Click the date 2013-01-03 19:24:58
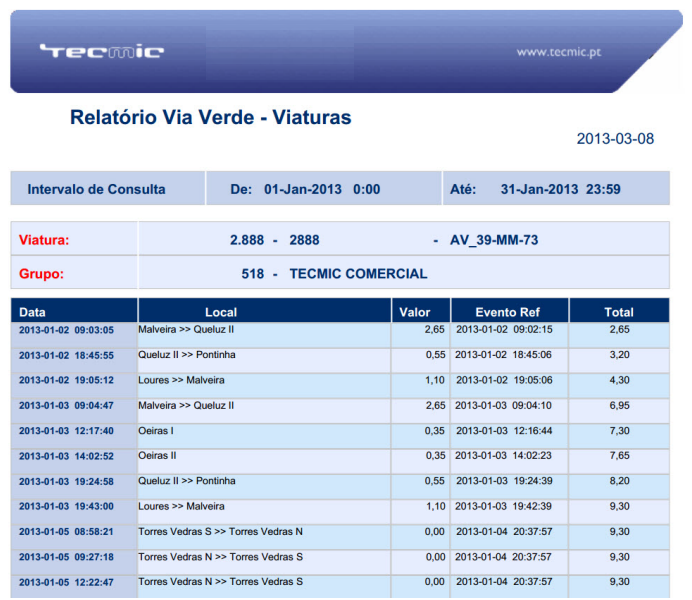The width and height of the screenshot is (692, 600). [66, 481]
